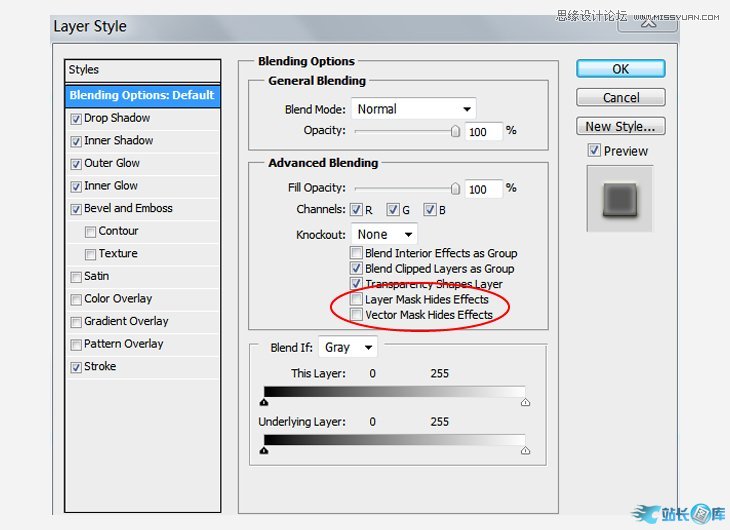Click the Fill Opacity slider handle
Screen dimensions: 730x530
coord(456,188)
